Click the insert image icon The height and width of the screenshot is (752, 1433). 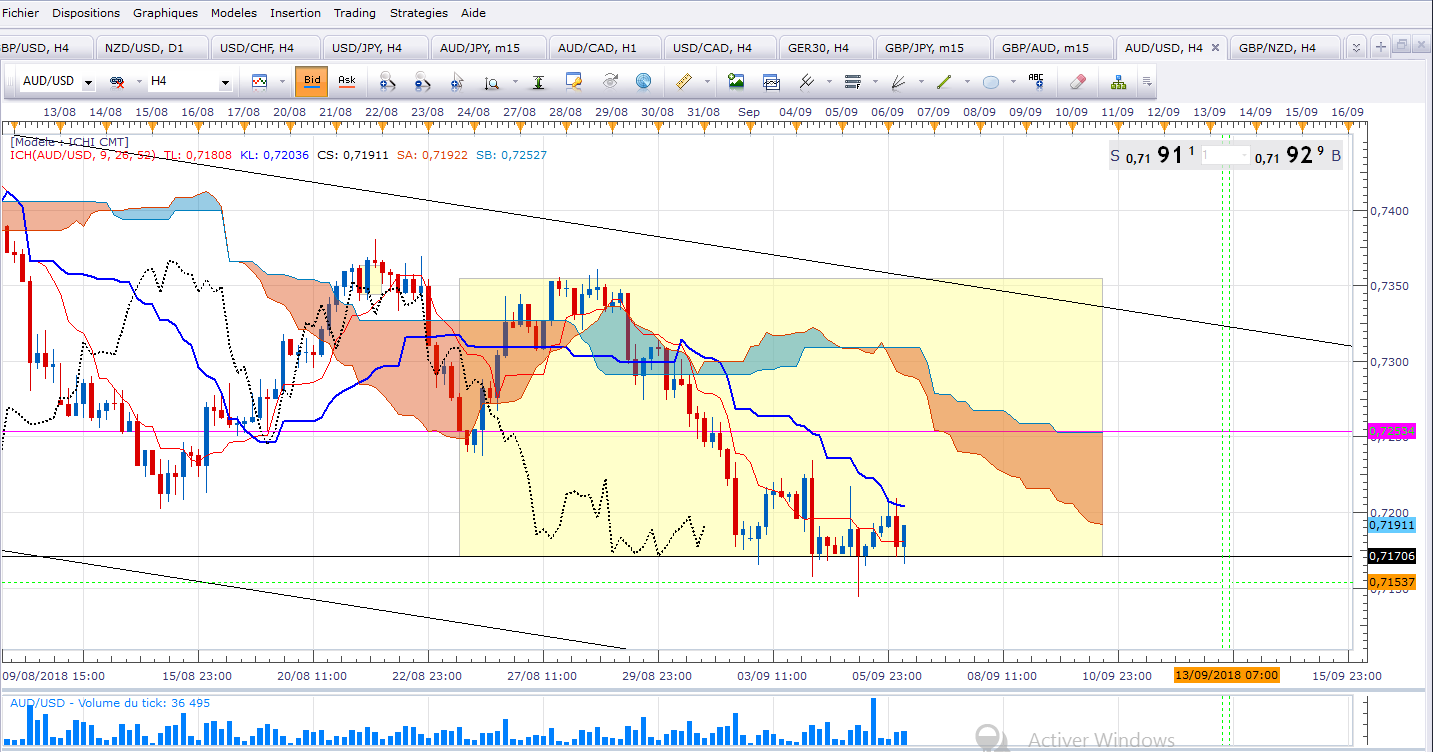click(x=736, y=81)
